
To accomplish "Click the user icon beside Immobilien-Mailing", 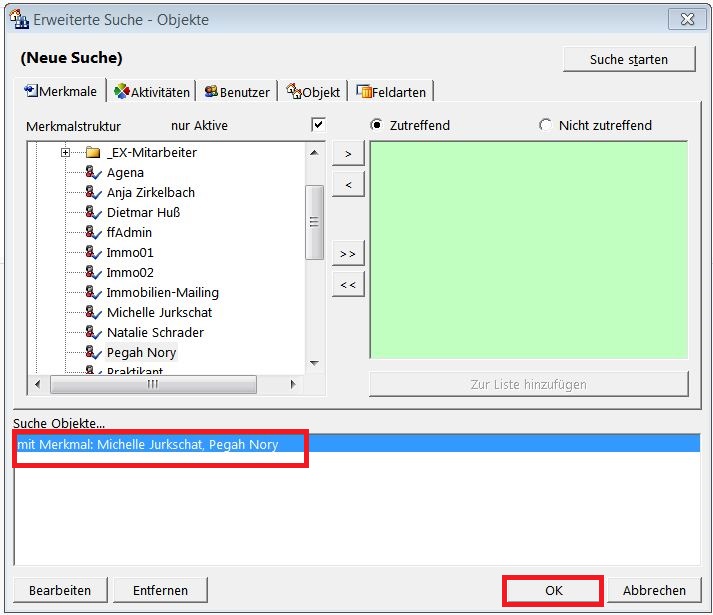I will click(94, 293).
